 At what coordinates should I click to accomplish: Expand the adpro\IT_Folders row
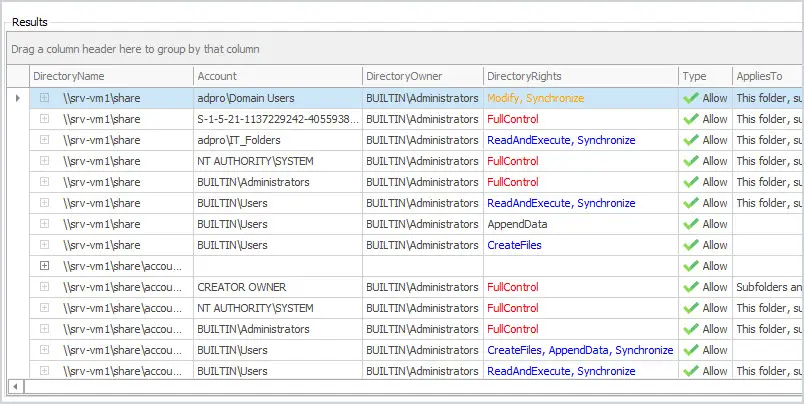coord(45,140)
